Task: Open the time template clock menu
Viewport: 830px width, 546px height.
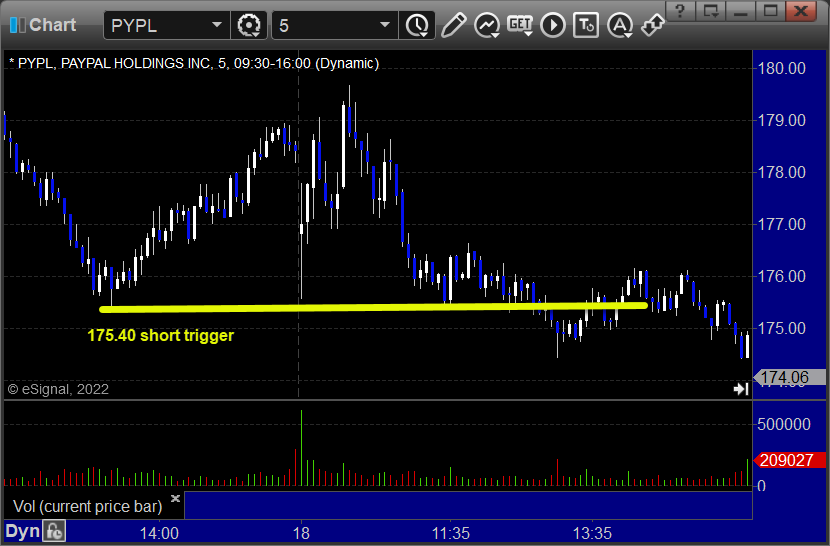Action: [x=418, y=25]
